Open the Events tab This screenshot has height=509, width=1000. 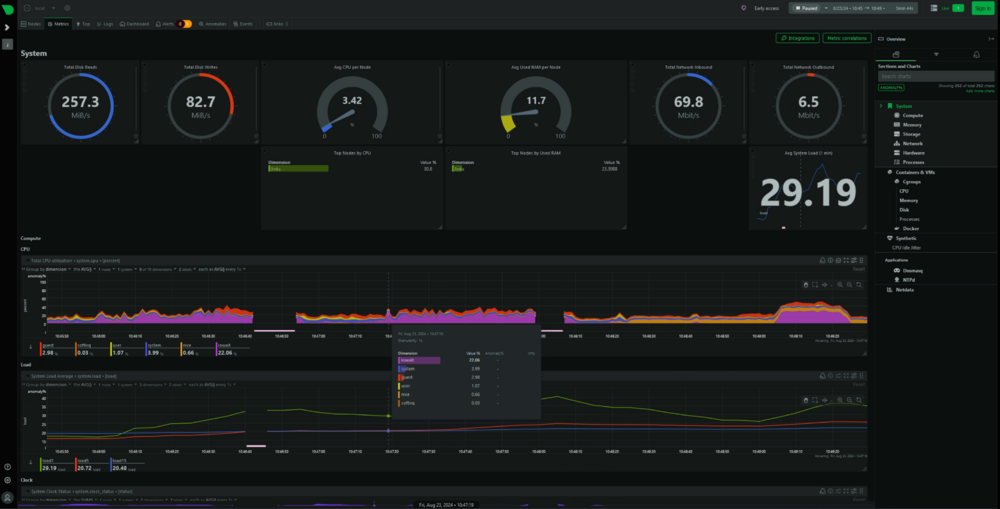[x=243, y=24]
